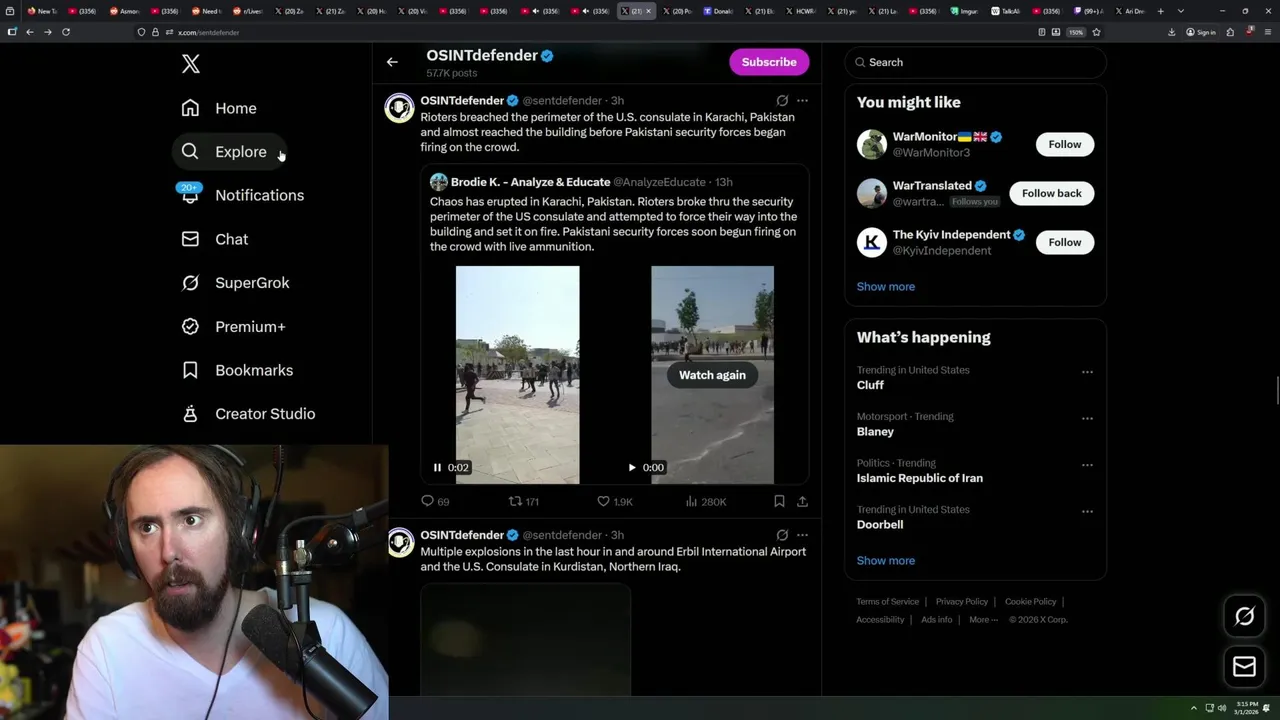Image resolution: width=1280 pixels, height=720 pixels.
Task: Open Chat in the sidebar
Action: tap(214, 239)
